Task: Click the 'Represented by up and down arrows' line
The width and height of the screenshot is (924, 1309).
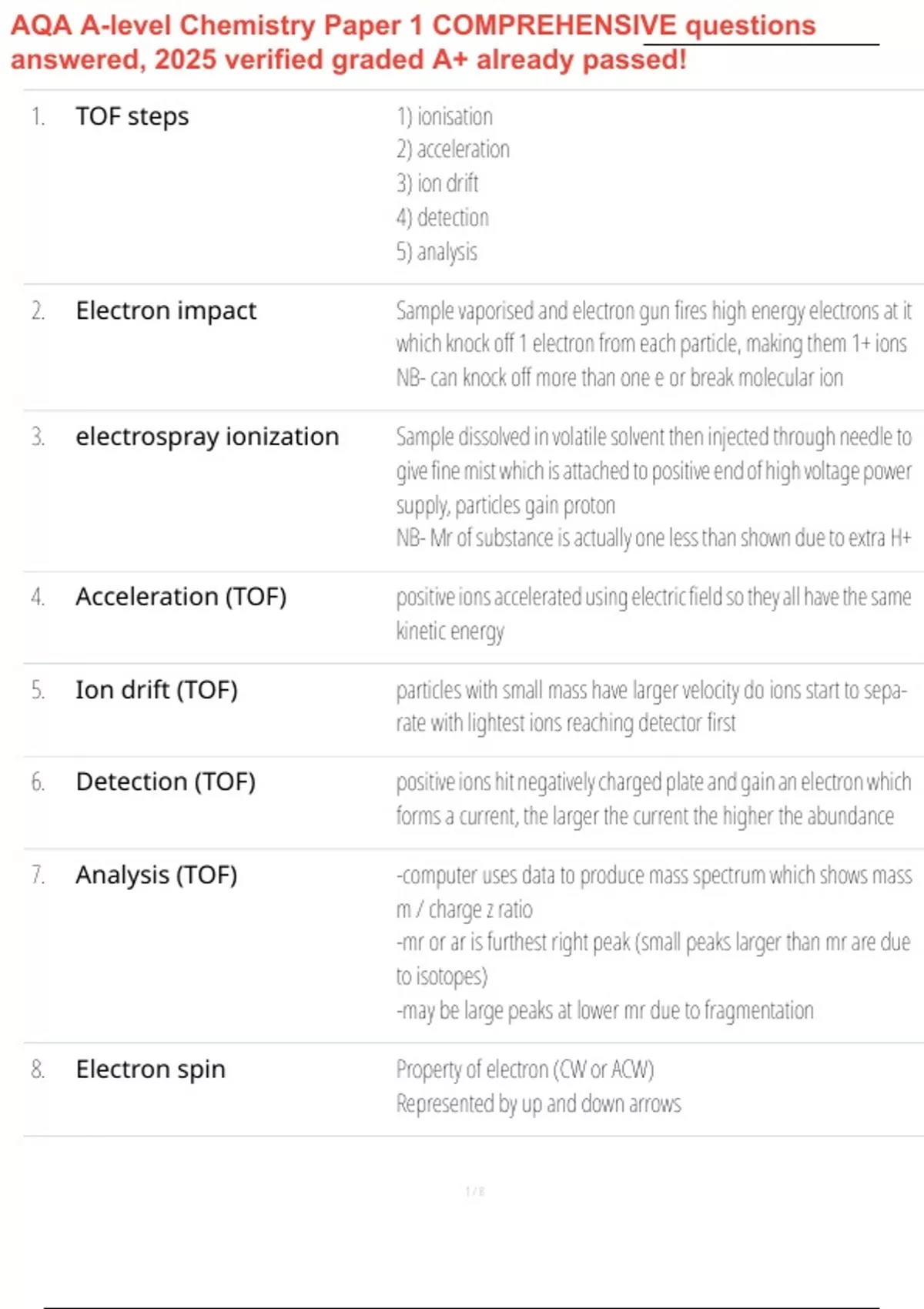Action: click(x=538, y=1104)
